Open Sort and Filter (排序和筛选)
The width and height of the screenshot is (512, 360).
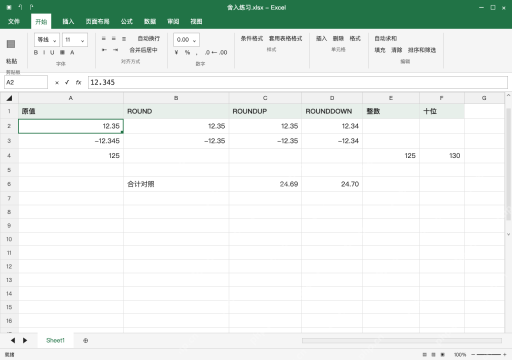[x=422, y=50]
